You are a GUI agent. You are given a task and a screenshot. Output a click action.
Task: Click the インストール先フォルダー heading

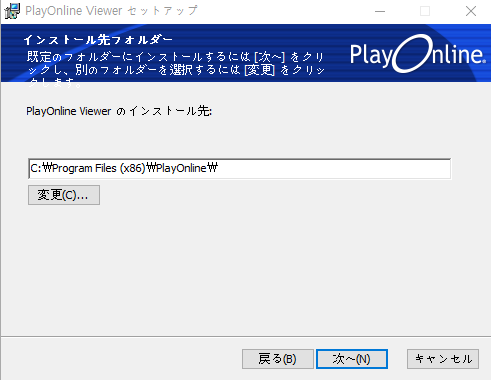98,40
